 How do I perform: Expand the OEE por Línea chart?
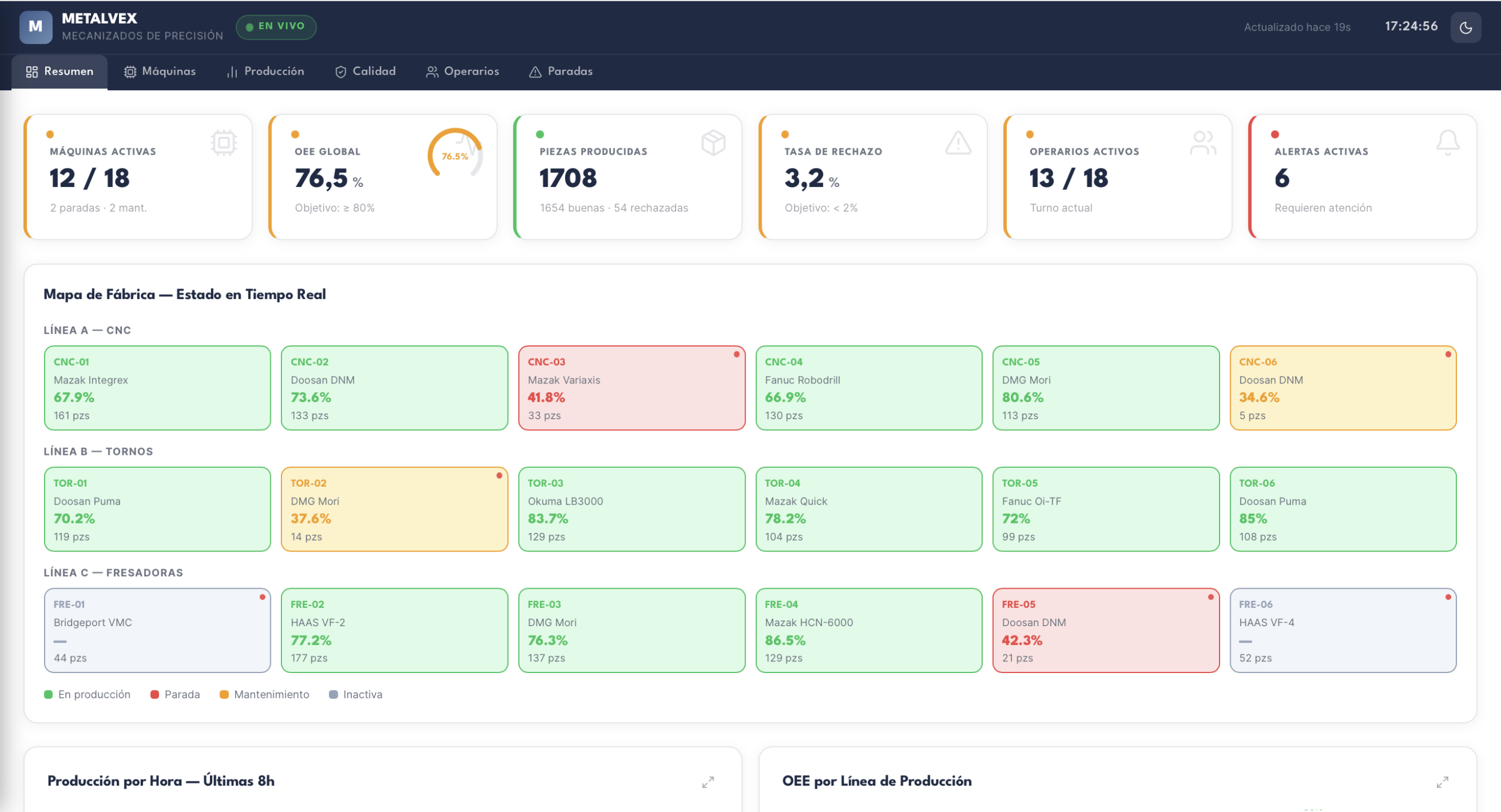1442,782
